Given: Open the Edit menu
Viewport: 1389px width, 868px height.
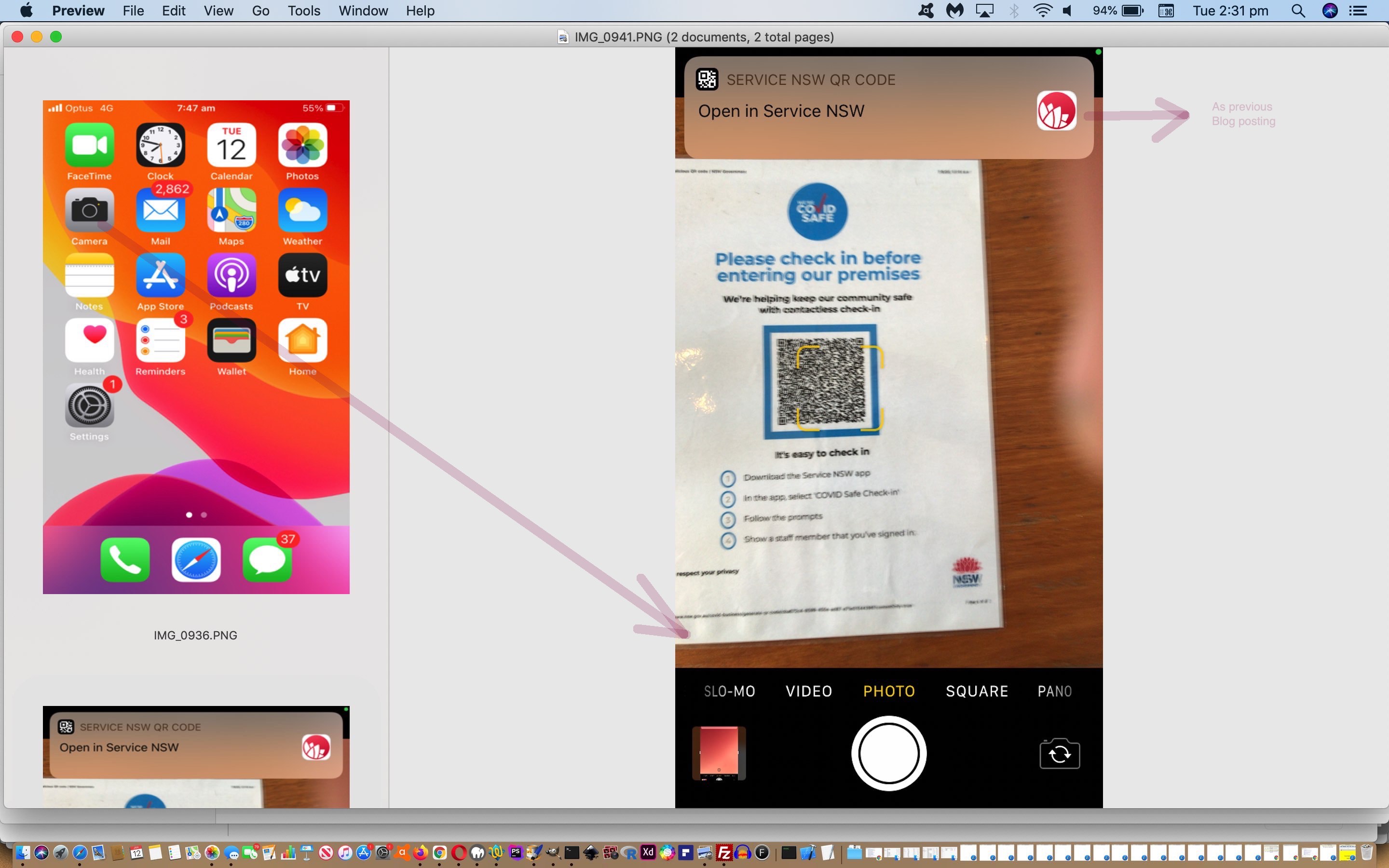Looking at the screenshot, I should point(173,10).
